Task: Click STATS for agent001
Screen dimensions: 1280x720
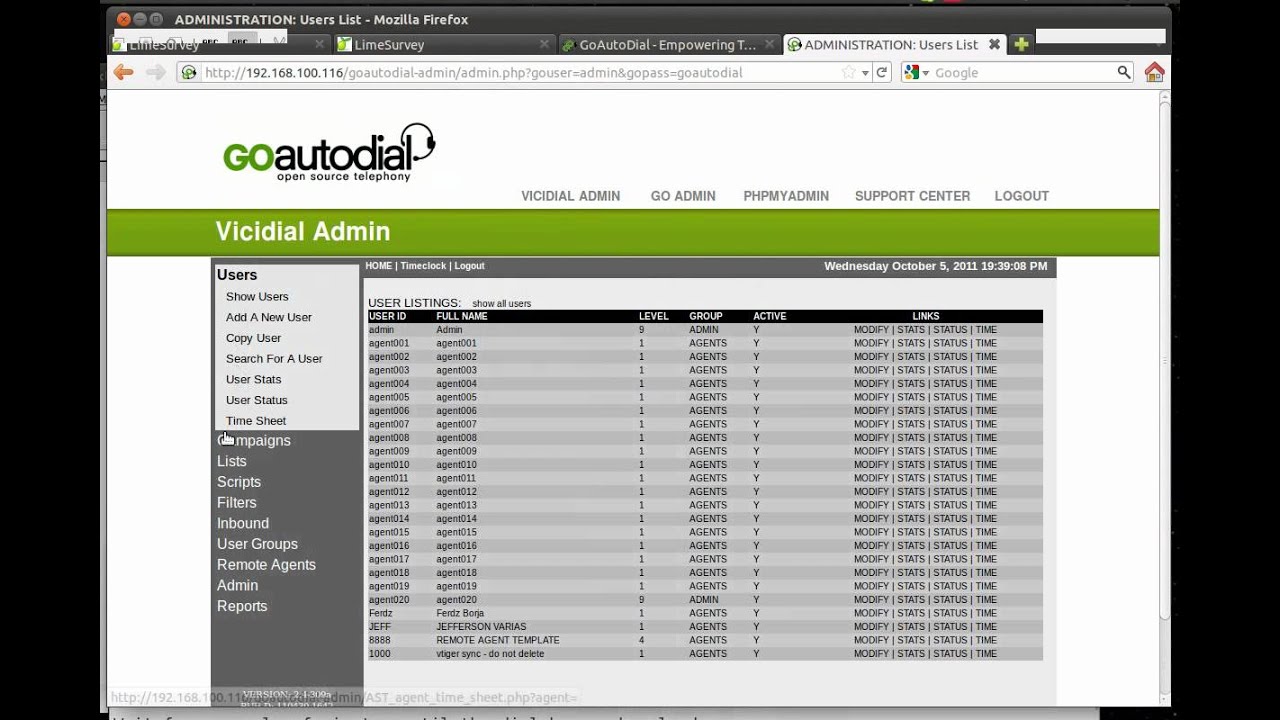Action: [x=911, y=343]
